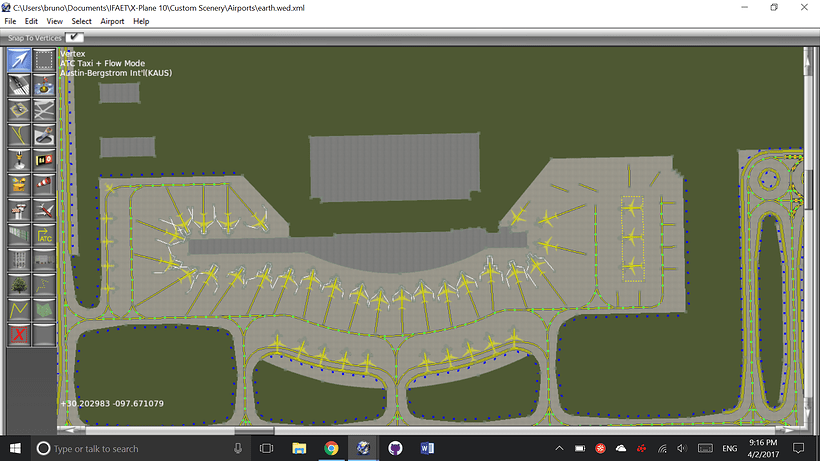Screen dimensions: 820x461
Task: Select the Forest tree tool
Action: 19,285
